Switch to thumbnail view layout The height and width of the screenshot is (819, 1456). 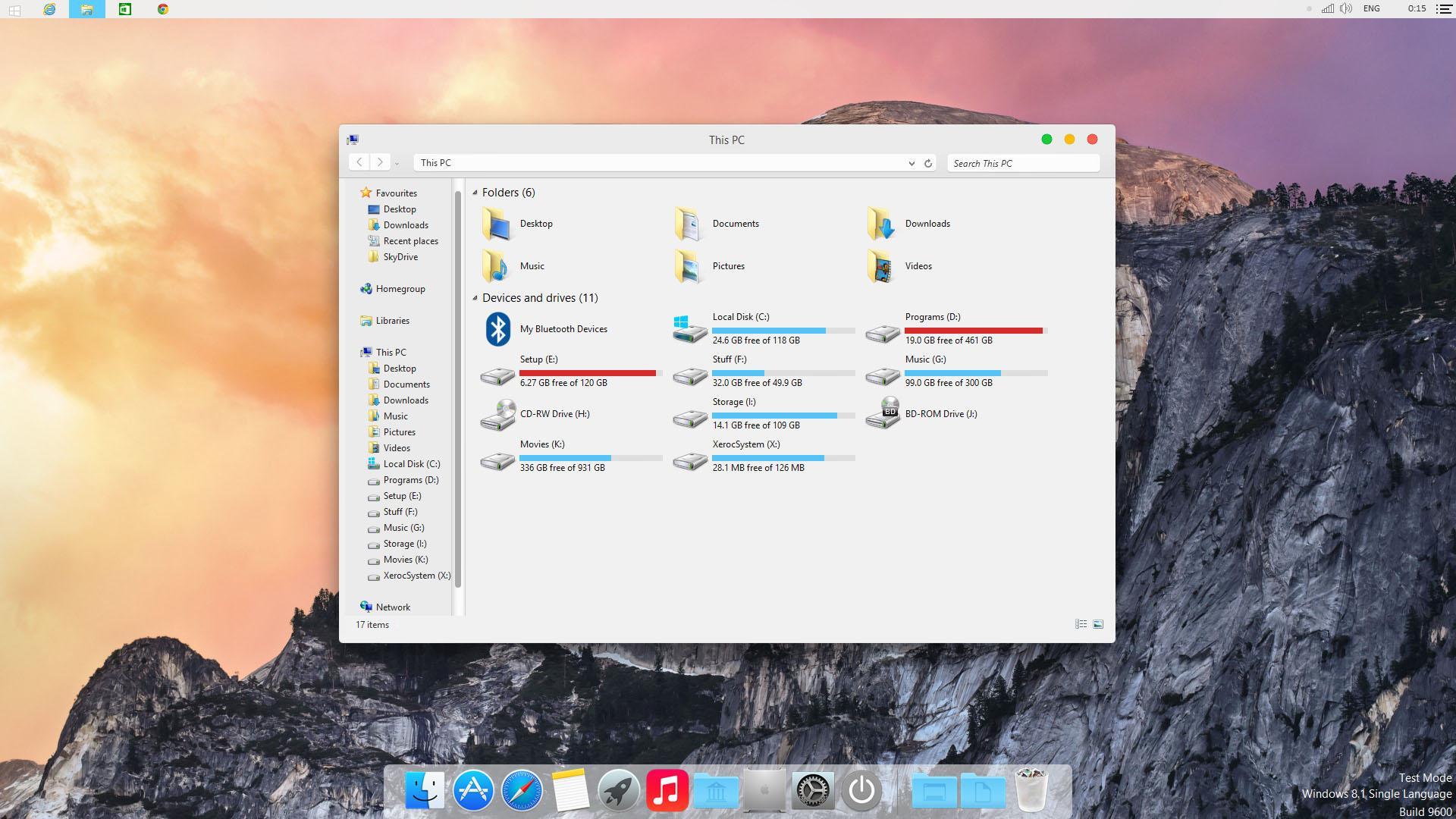pyautogui.click(x=1098, y=624)
